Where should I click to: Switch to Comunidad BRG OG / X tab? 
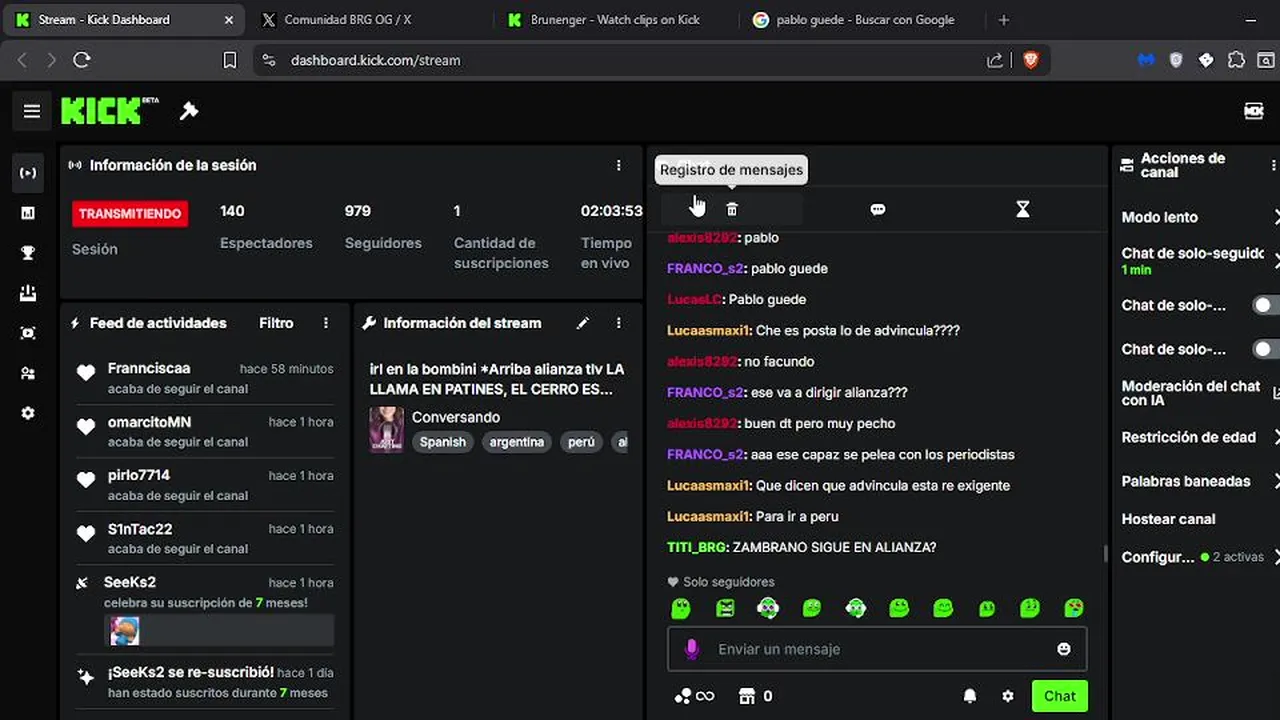[x=347, y=19]
